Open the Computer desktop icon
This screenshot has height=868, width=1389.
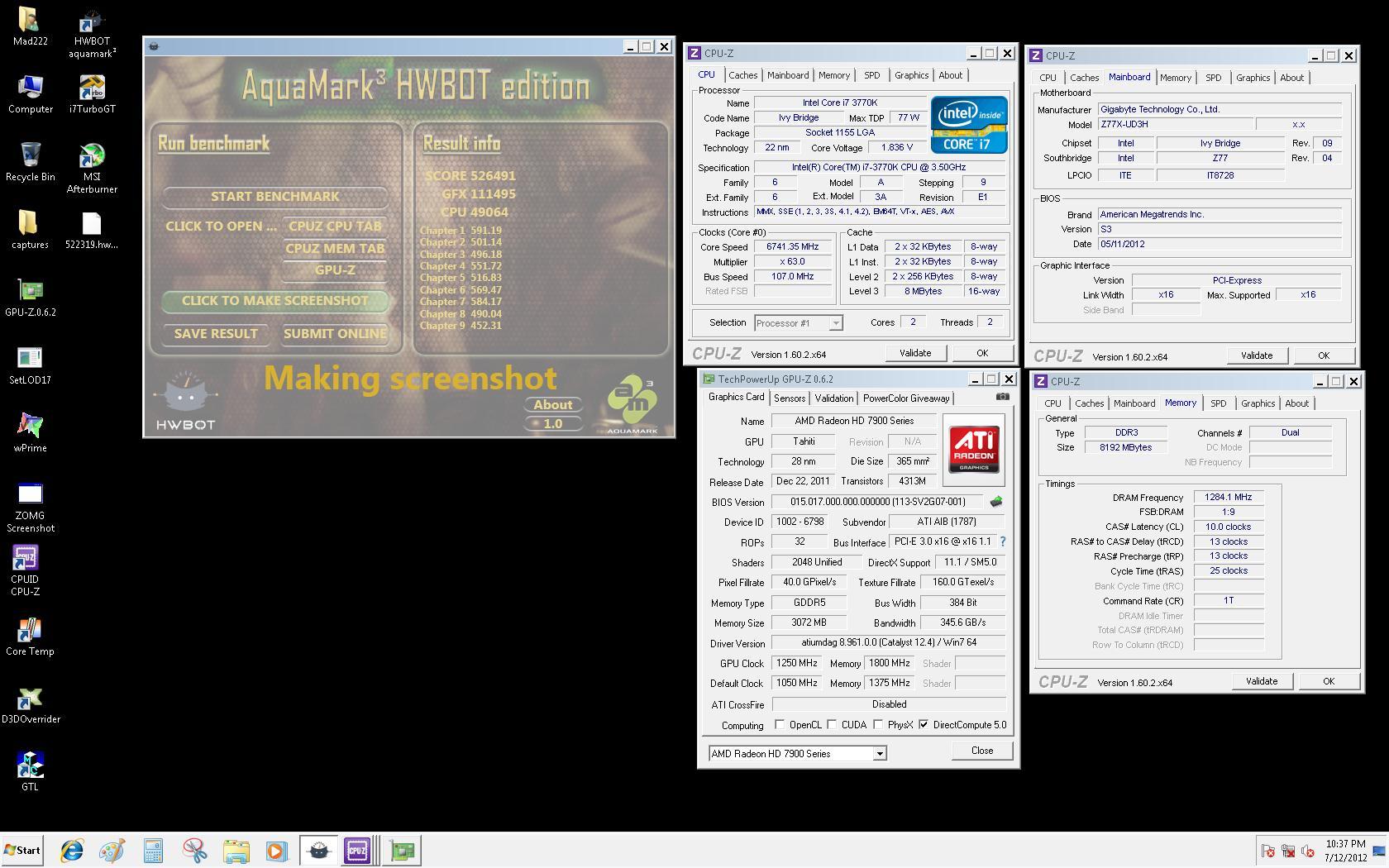(x=30, y=94)
